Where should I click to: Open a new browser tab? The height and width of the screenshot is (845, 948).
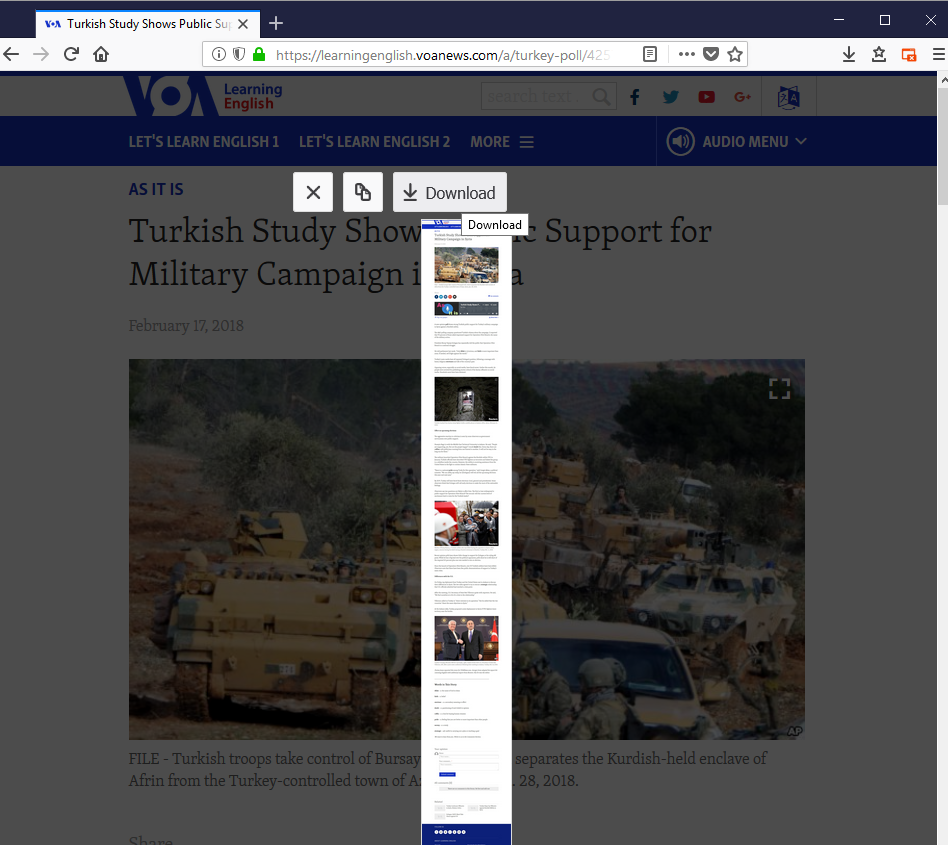276,23
